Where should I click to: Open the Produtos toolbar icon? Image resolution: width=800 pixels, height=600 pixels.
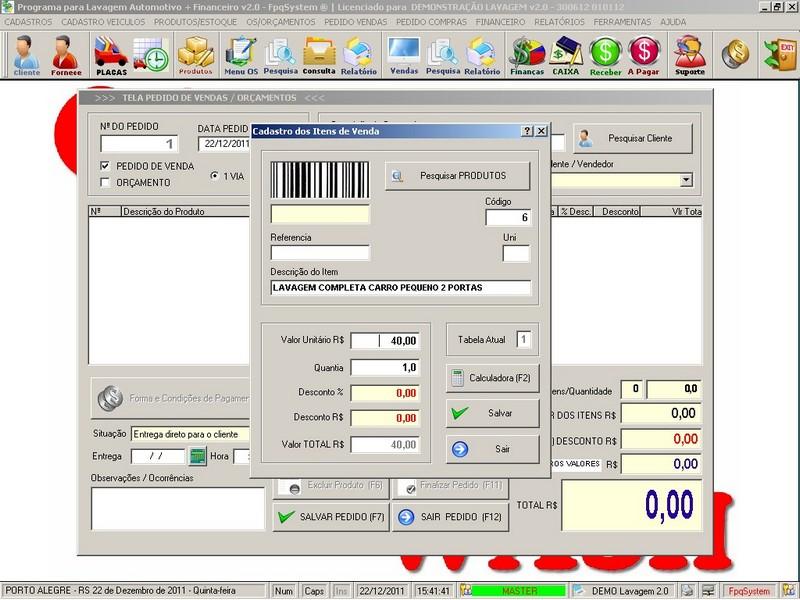click(x=195, y=55)
